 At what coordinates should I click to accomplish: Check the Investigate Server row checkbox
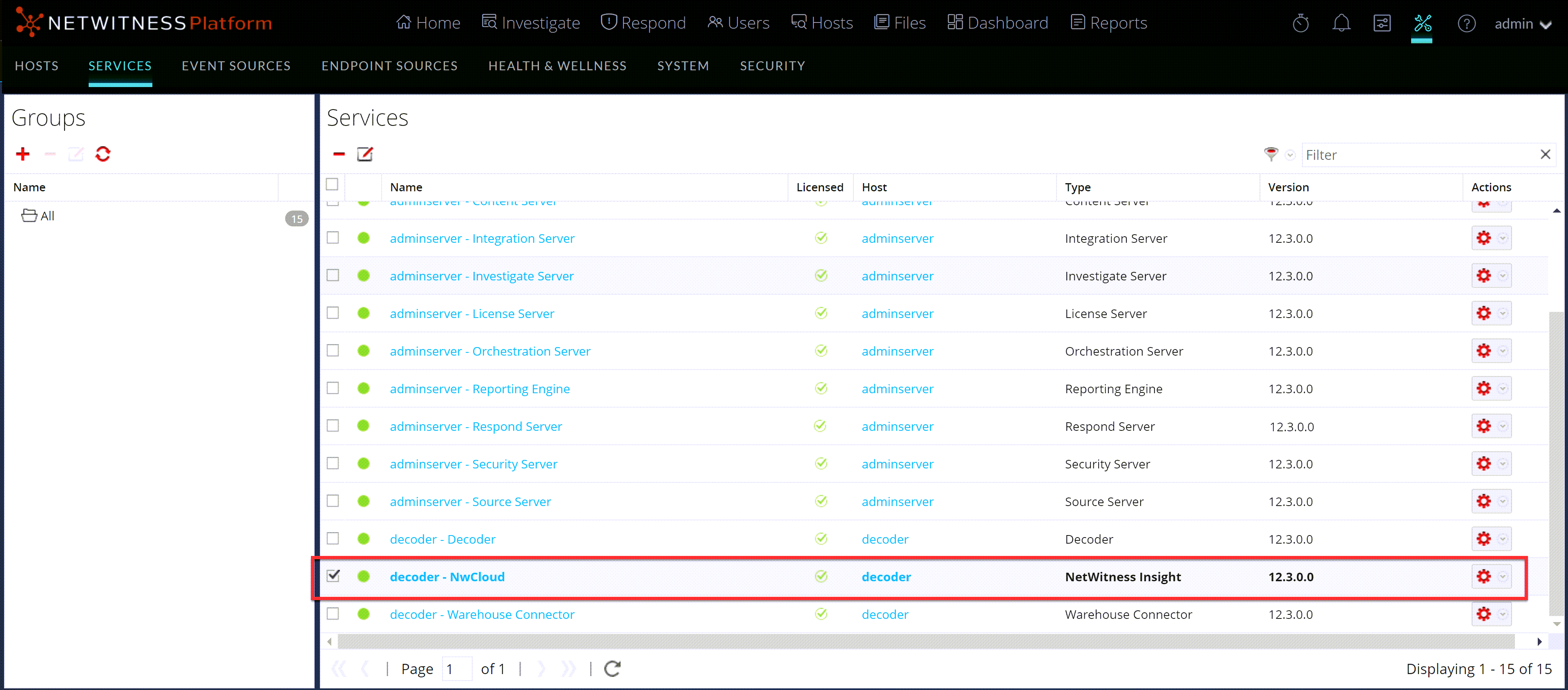tap(332, 275)
